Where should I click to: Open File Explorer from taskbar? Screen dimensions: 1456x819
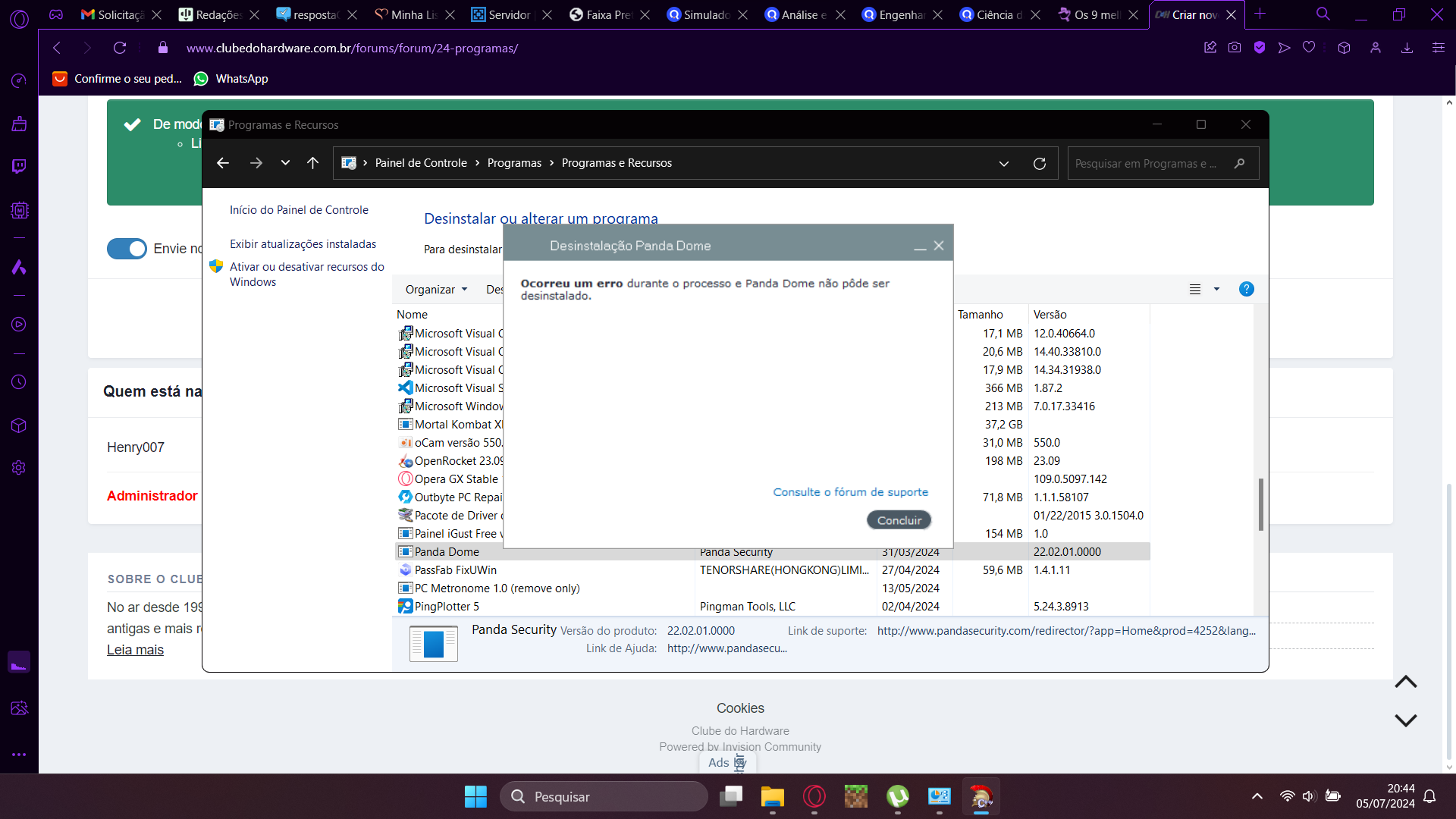click(x=773, y=796)
